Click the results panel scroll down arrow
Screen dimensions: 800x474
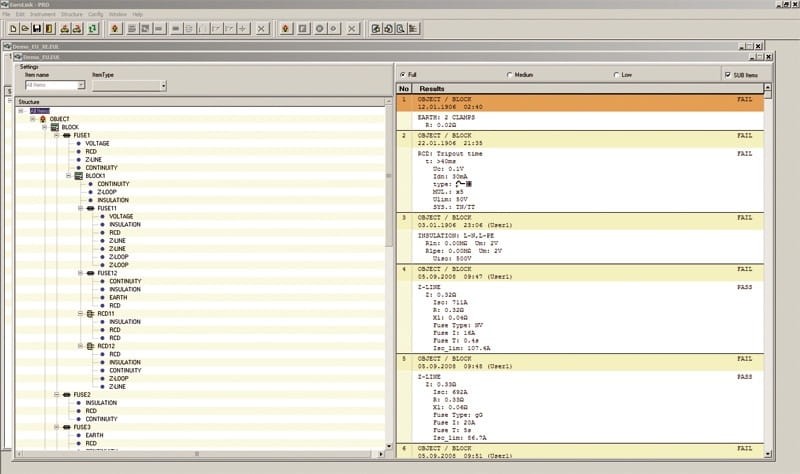pos(768,454)
